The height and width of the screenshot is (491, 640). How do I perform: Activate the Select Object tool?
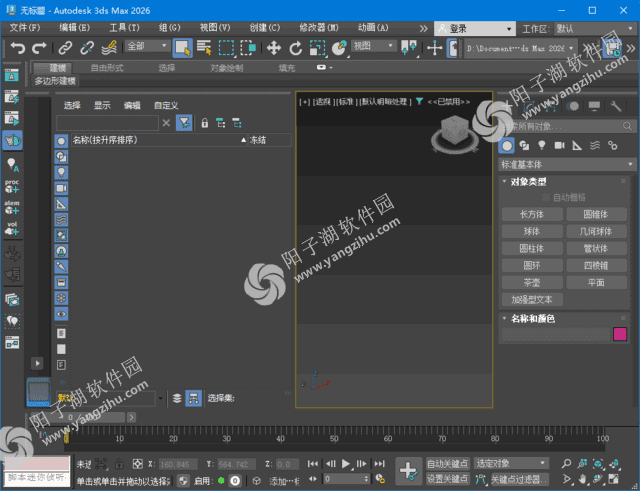coord(182,48)
